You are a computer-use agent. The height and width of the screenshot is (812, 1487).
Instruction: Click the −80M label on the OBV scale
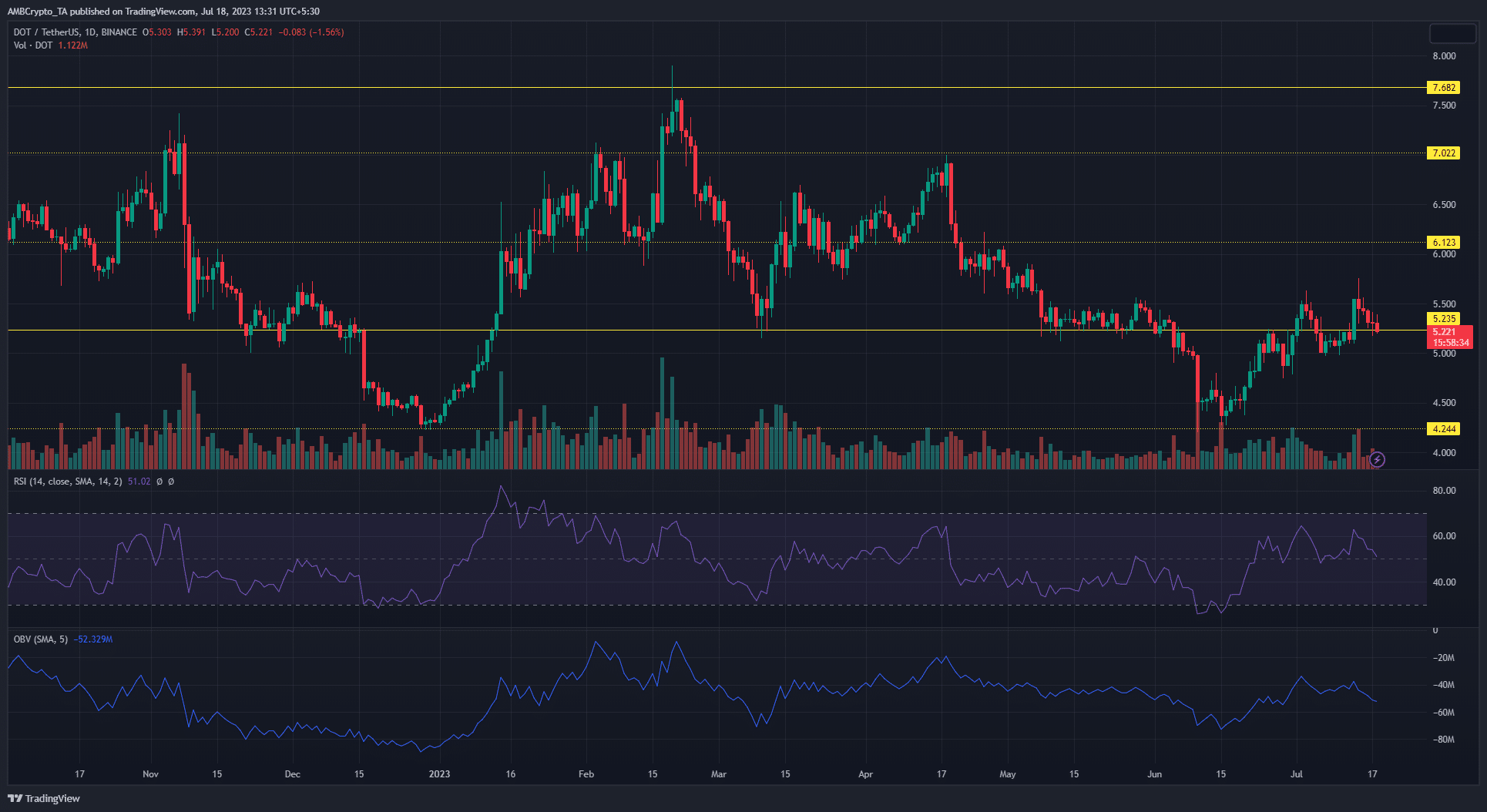coord(1443,740)
